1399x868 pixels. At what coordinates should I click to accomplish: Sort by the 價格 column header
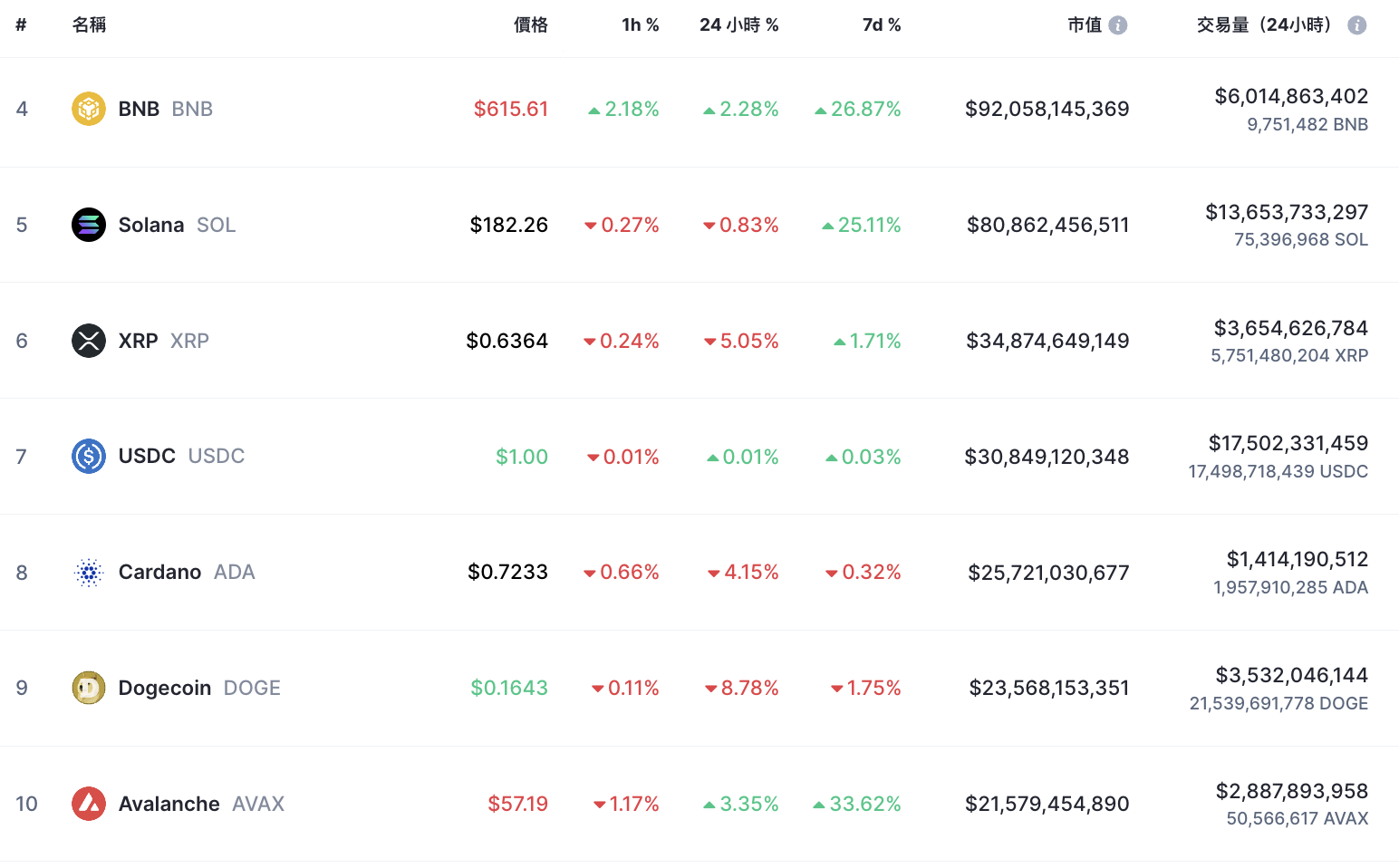point(530,25)
